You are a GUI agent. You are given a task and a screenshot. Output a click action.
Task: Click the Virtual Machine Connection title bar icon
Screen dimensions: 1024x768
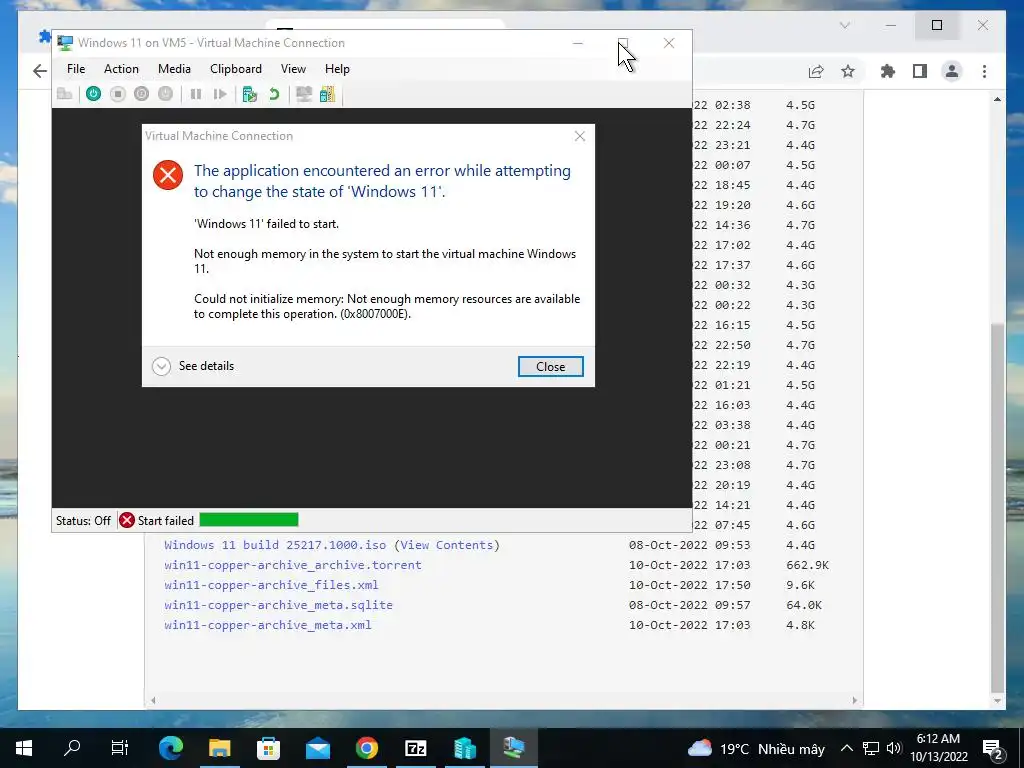65,43
